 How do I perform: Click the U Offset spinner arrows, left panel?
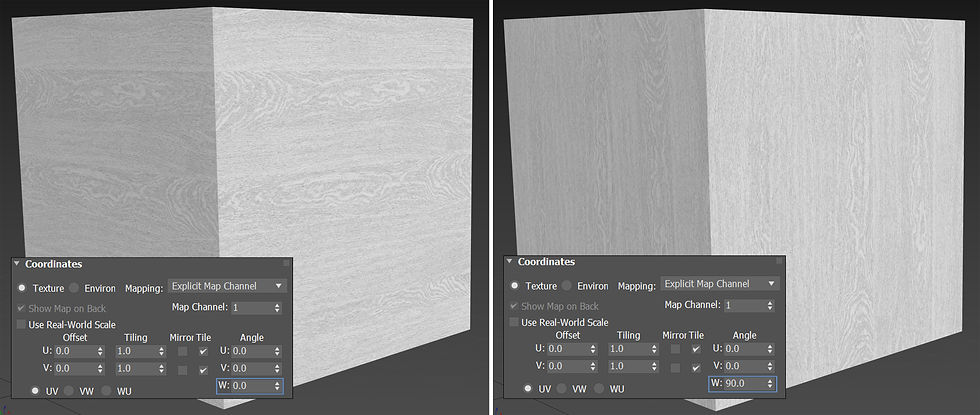[100, 351]
